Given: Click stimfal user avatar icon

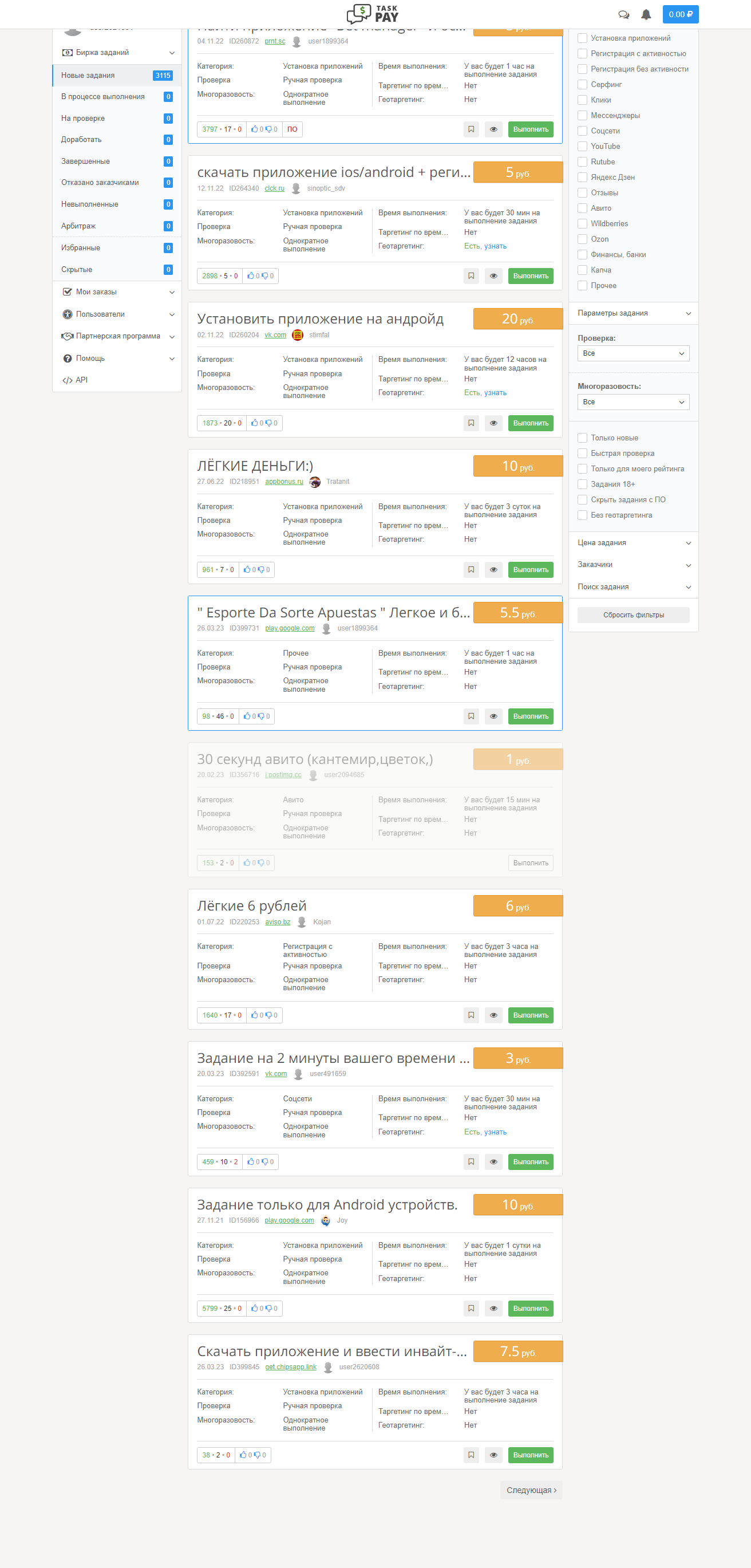Looking at the screenshot, I should coord(298,336).
